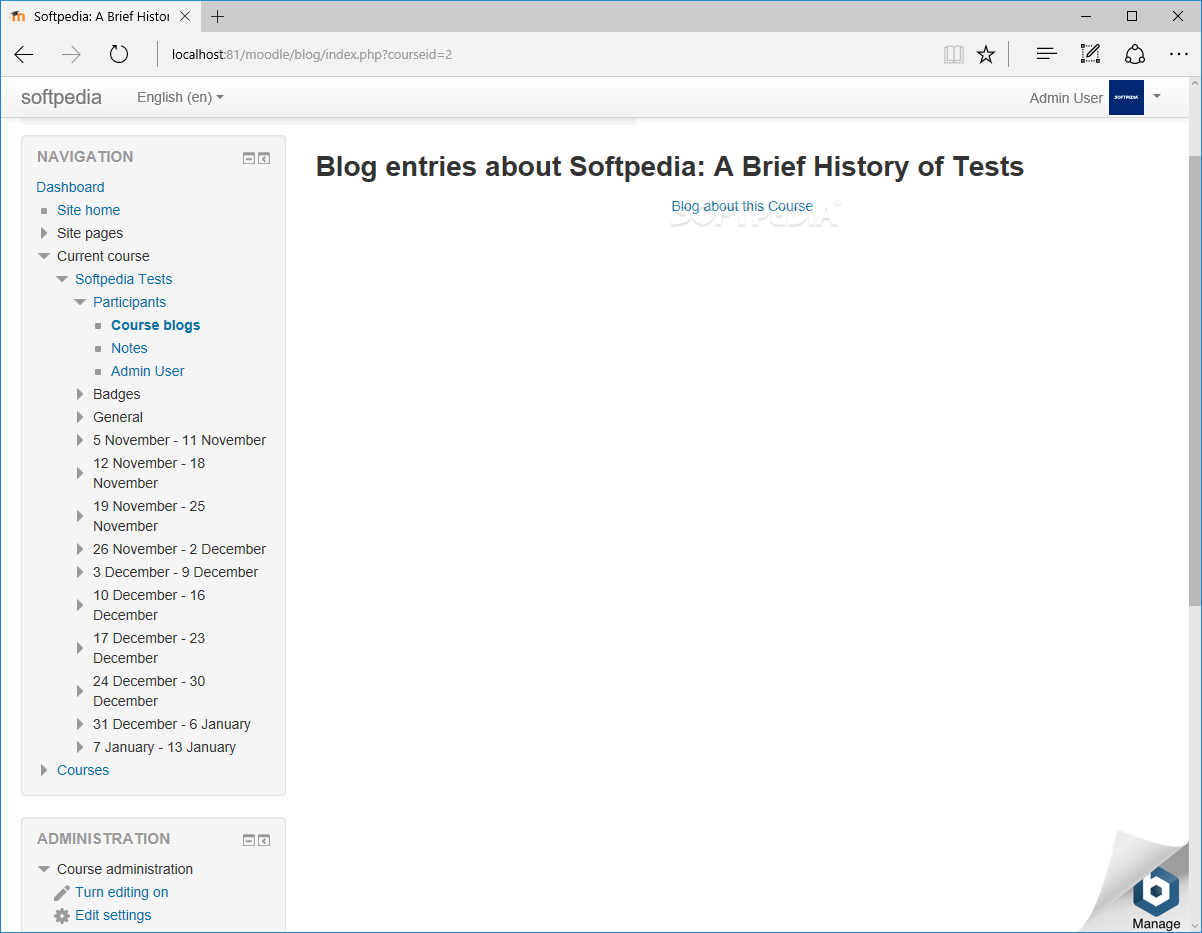
Task: Click the page vertical scrollbar thumb
Action: click(1194, 380)
